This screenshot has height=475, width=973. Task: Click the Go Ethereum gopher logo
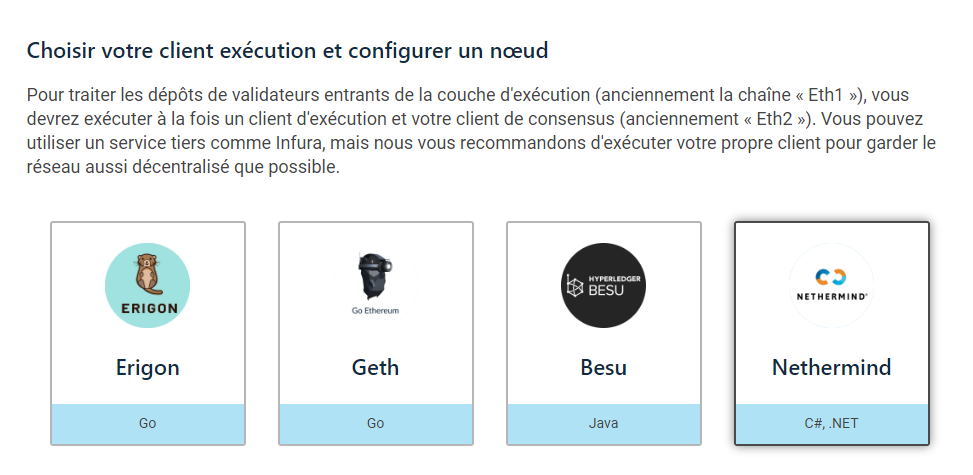(x=375, y=276)
